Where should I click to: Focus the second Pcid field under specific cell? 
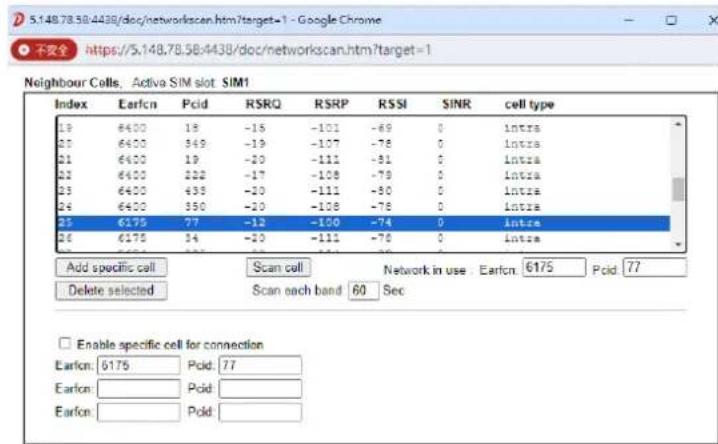click(x=260, y=389)
